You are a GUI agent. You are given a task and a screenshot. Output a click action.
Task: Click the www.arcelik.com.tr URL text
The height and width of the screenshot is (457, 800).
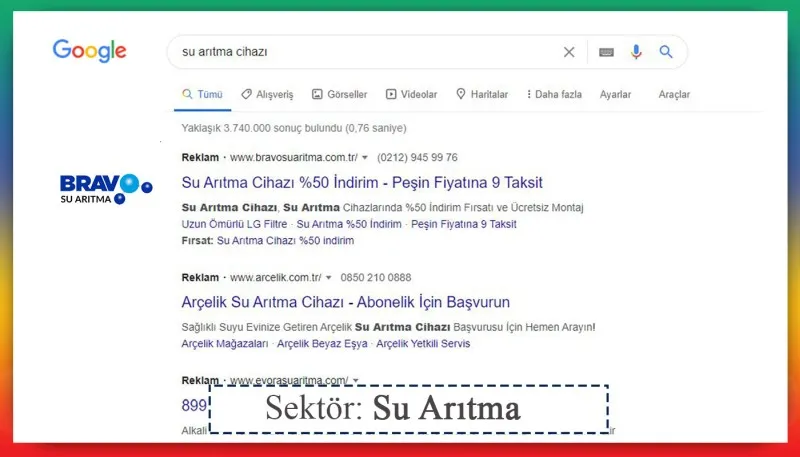click(x=276, y=277)
